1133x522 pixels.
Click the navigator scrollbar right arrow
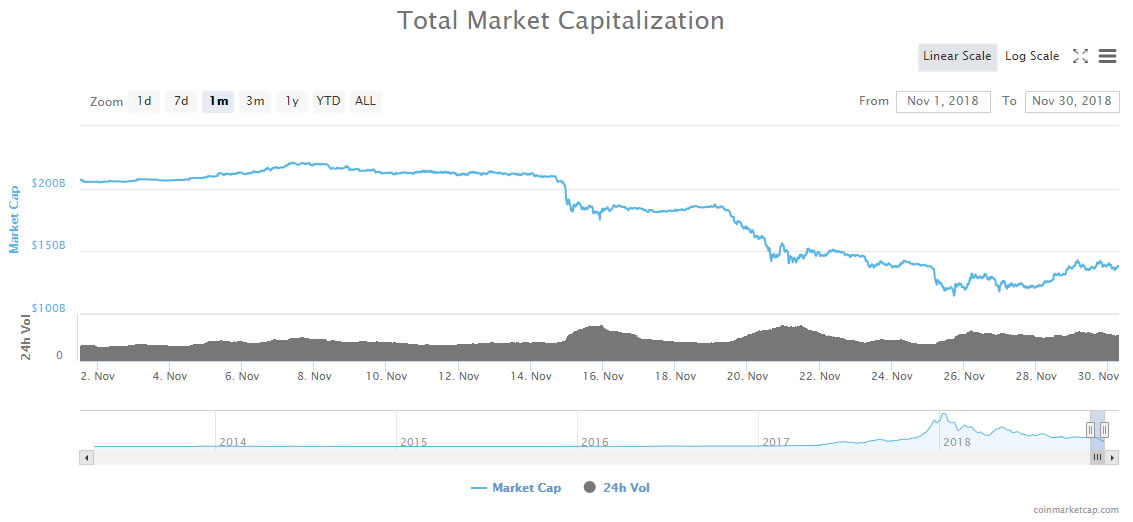(1113, 457)
